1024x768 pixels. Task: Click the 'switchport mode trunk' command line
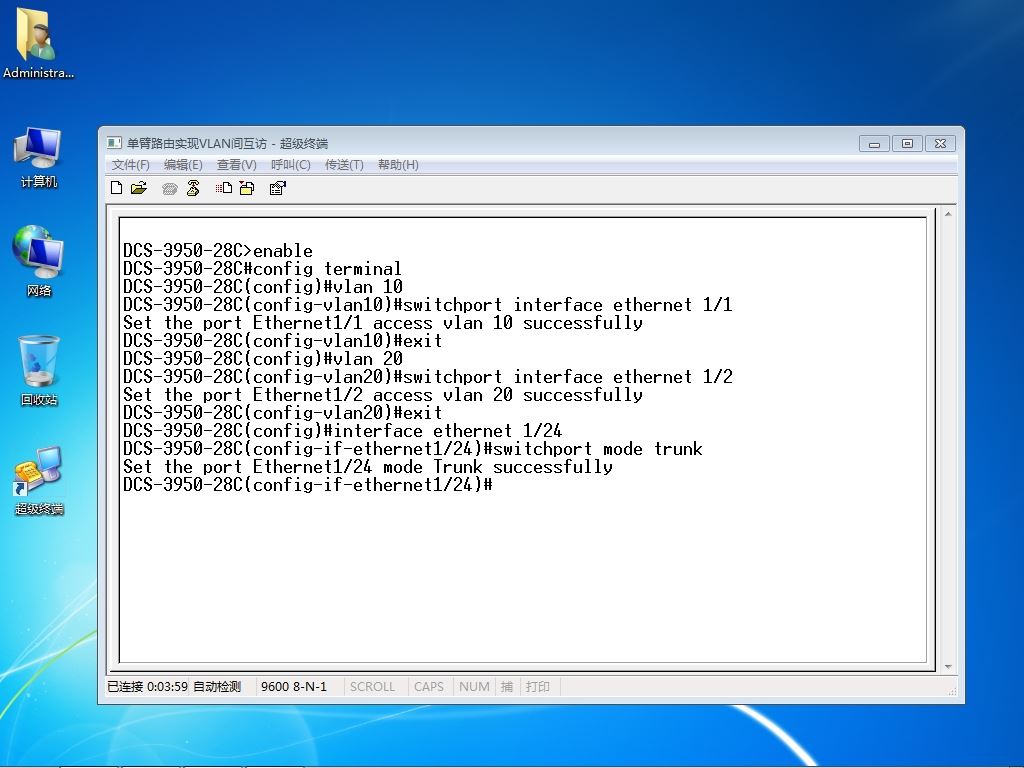click(x=413, y=449)
